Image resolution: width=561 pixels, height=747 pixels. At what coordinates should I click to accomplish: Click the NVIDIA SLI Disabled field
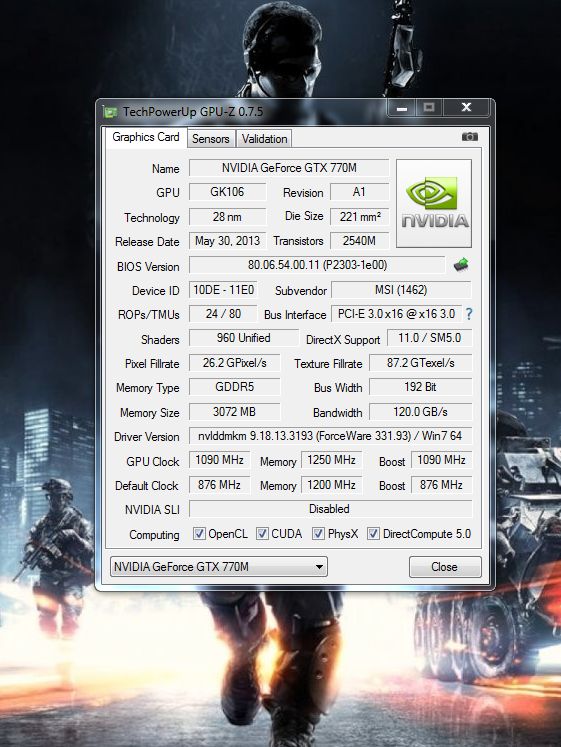click(331, 509)
